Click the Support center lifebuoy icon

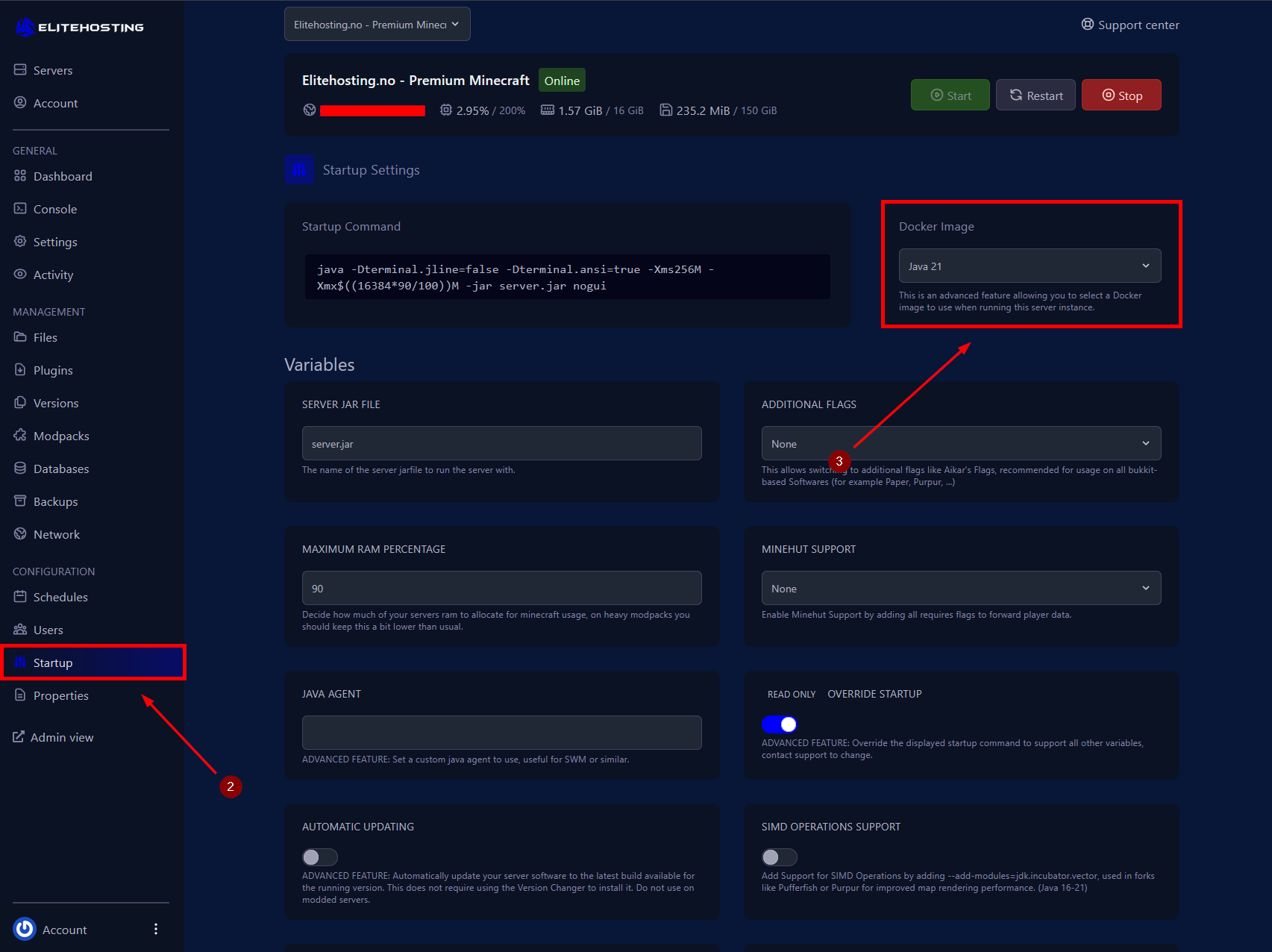point(1088,25)
